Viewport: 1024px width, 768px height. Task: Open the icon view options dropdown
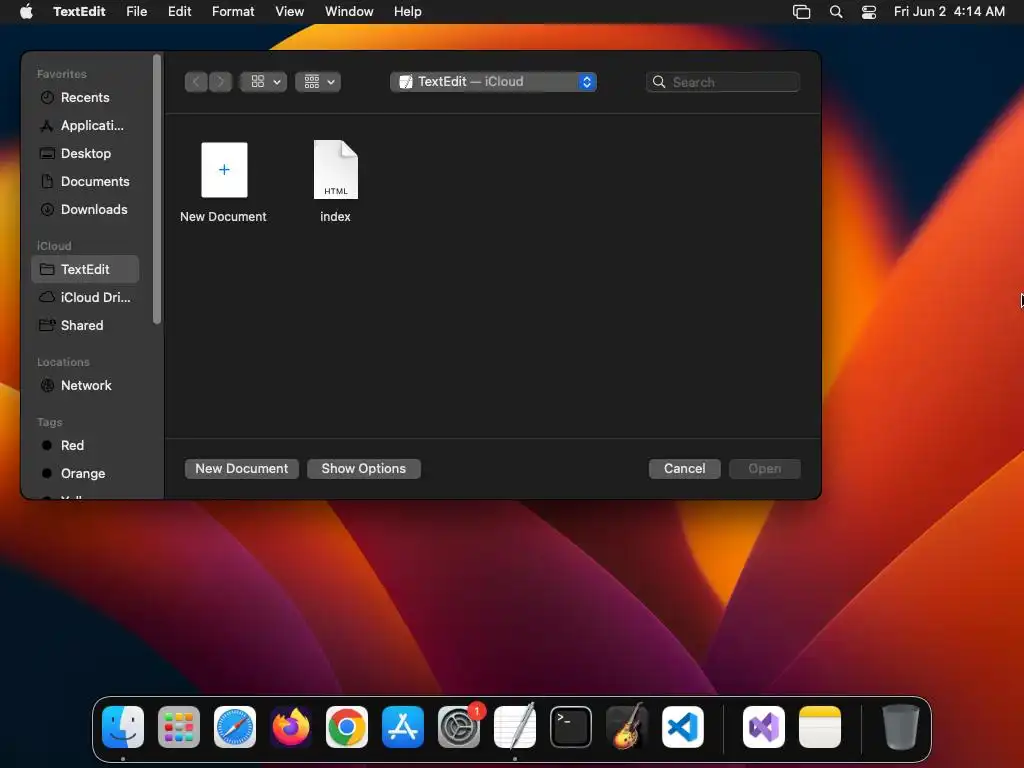tap(264, 82)
